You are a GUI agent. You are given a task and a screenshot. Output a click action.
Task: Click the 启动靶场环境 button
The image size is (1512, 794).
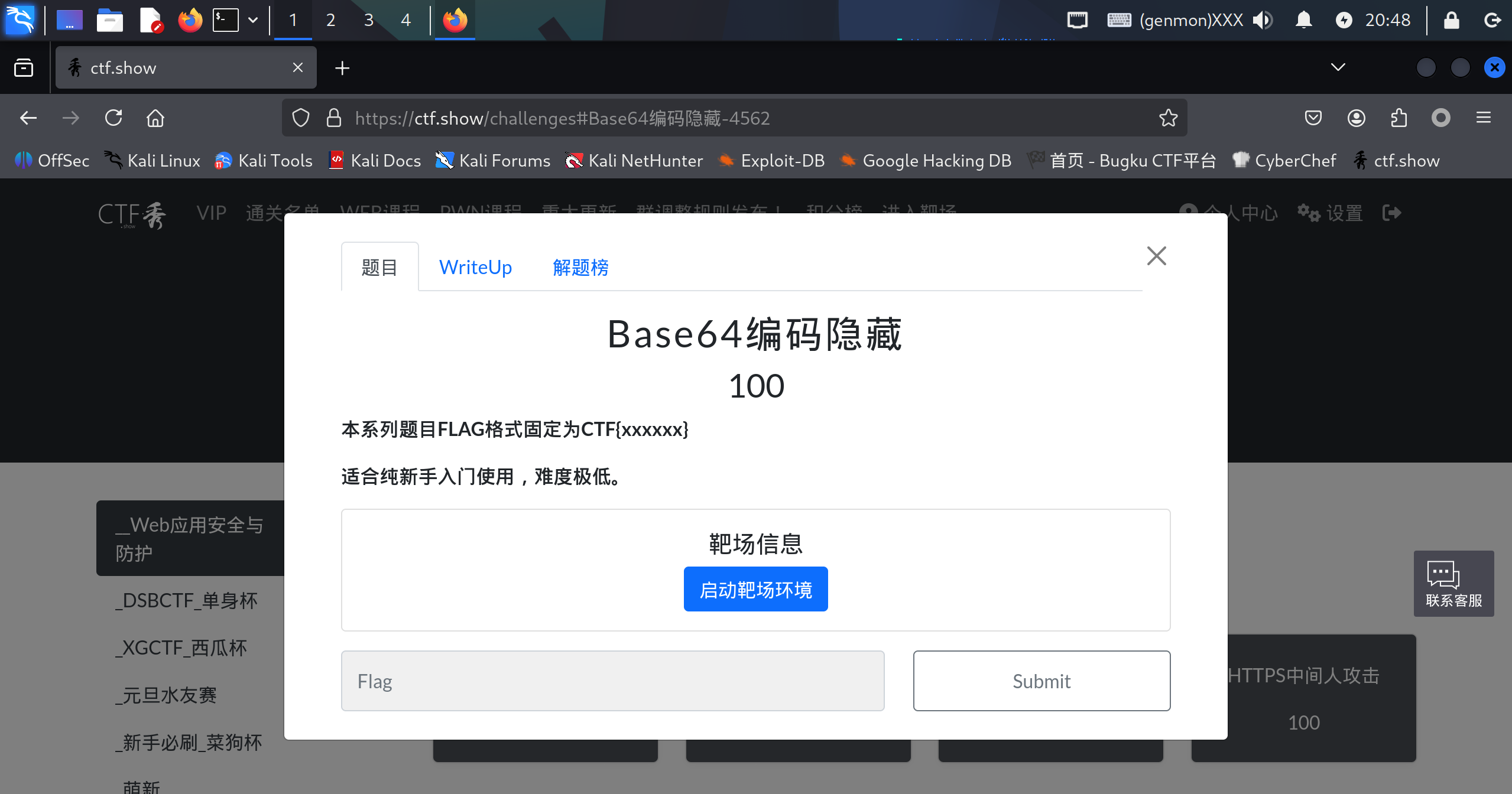pyautogui.click(x=755, y=589)
